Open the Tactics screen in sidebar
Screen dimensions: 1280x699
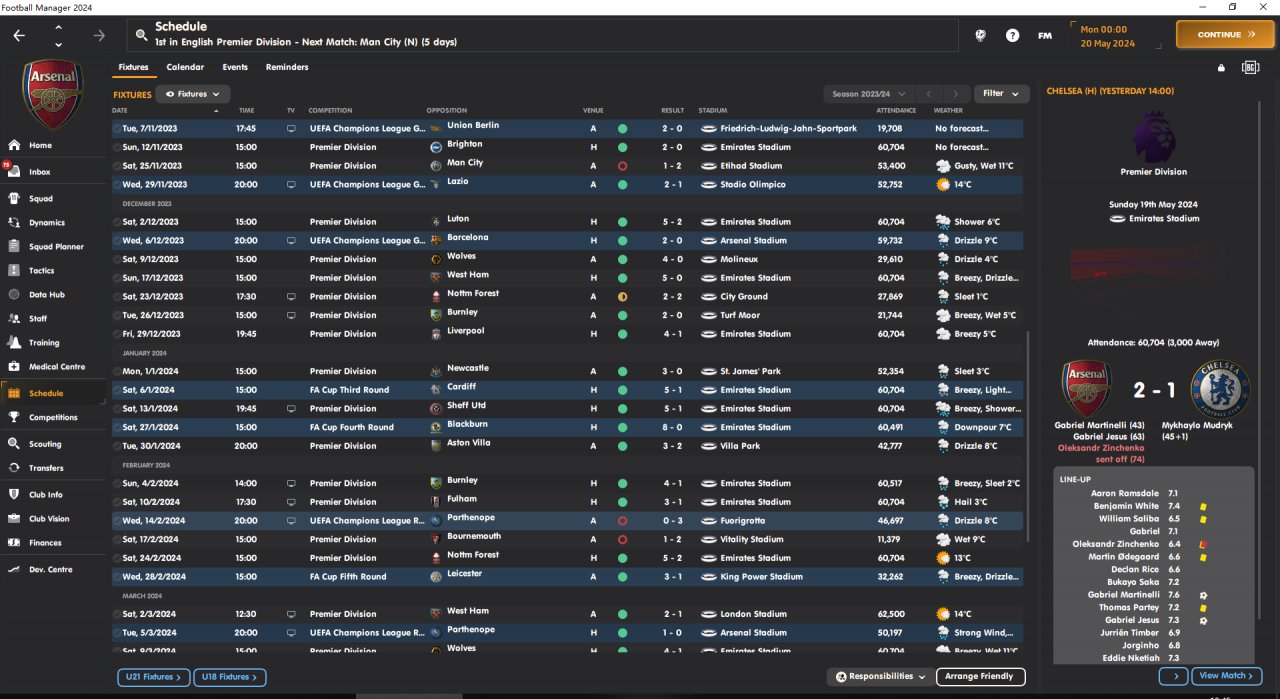coord(41,270)
